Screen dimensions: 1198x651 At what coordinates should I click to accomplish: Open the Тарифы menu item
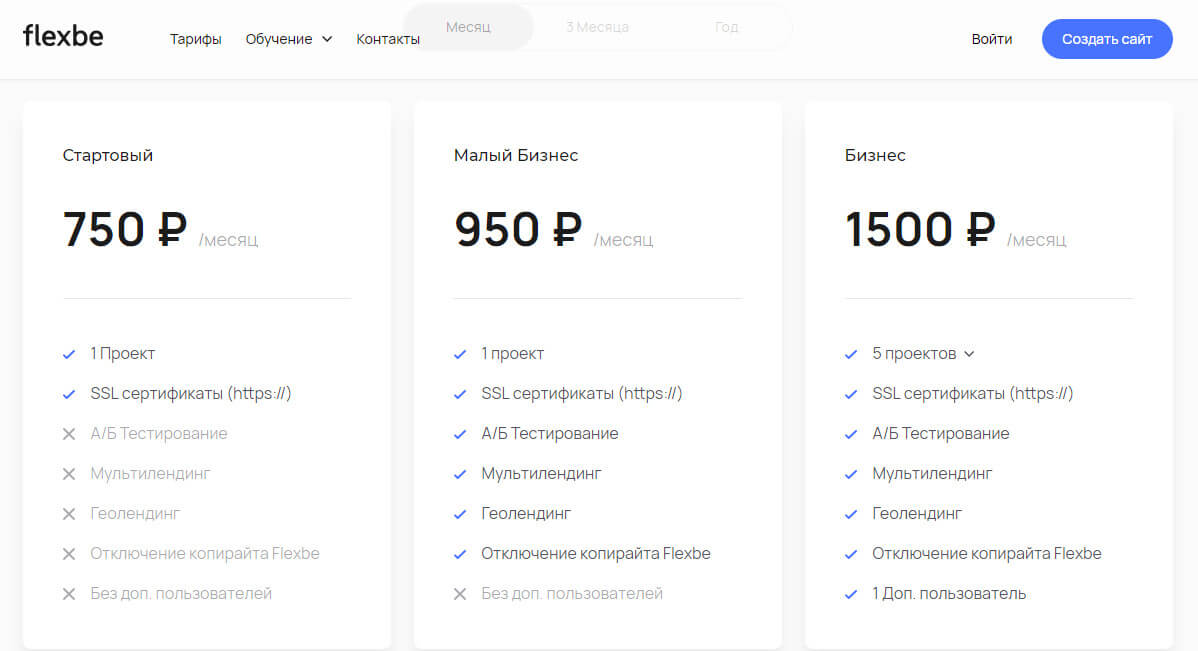[x=196, y=39]
